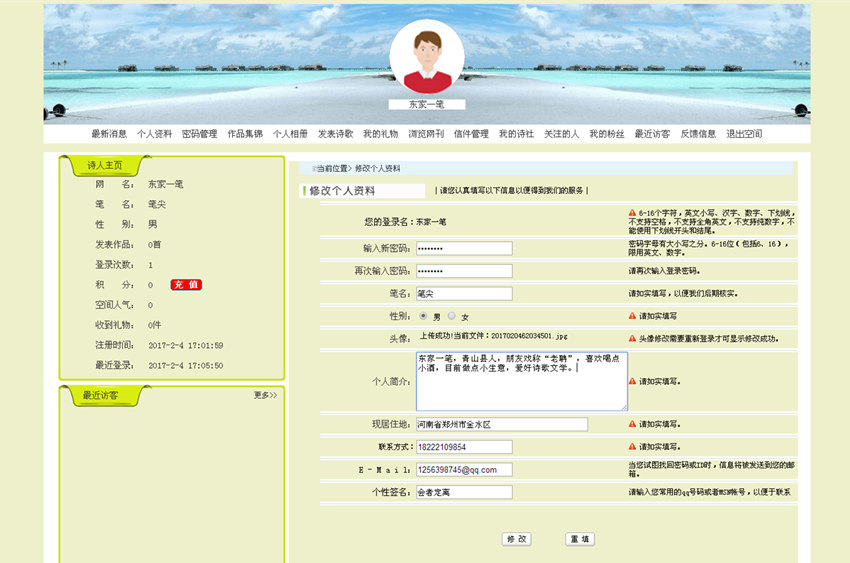Open 作品集锦 from the navigation bar
The height and width of the screenshot is (563, 850).
pos(245,134)
